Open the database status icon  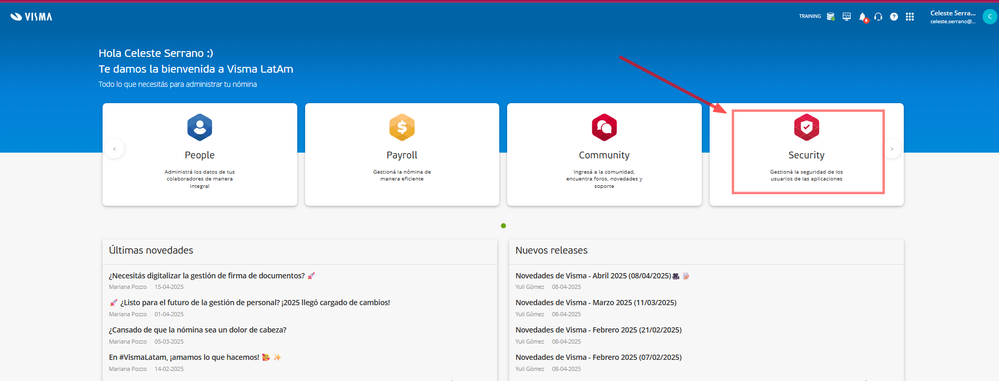pyautogui.click(x=831, y=17)
